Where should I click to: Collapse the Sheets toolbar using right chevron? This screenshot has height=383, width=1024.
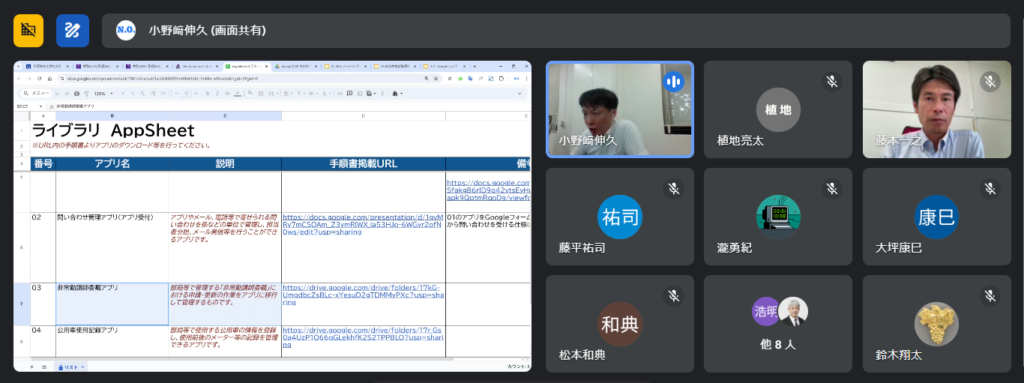(x=519, y=93)
